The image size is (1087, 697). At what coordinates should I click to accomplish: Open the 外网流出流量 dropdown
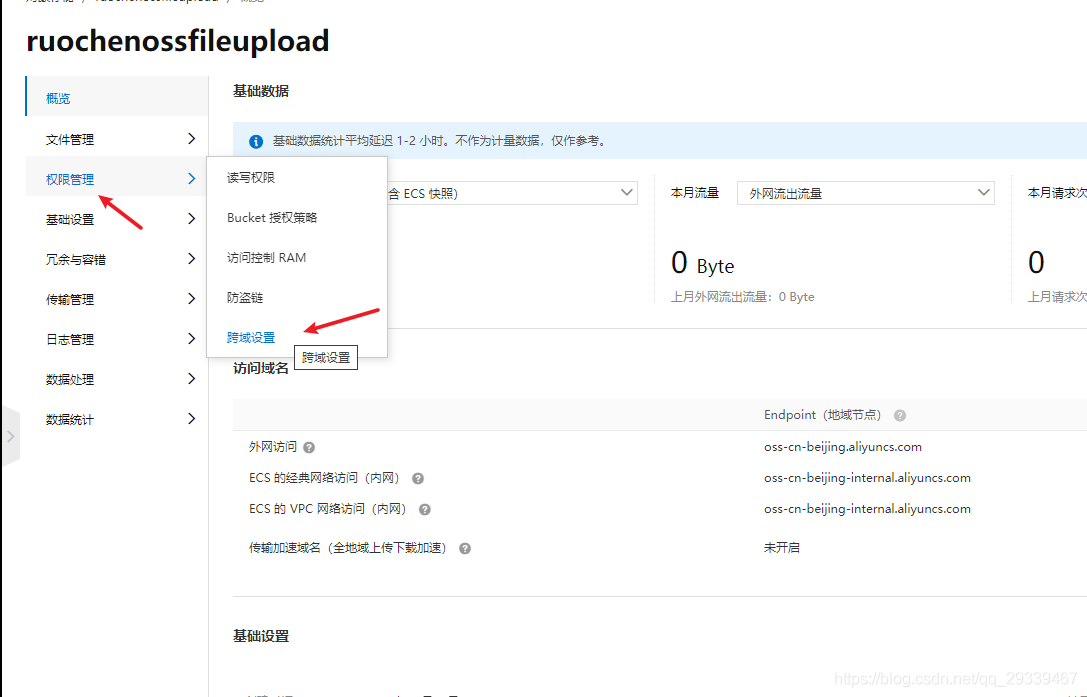click(866, 193)
